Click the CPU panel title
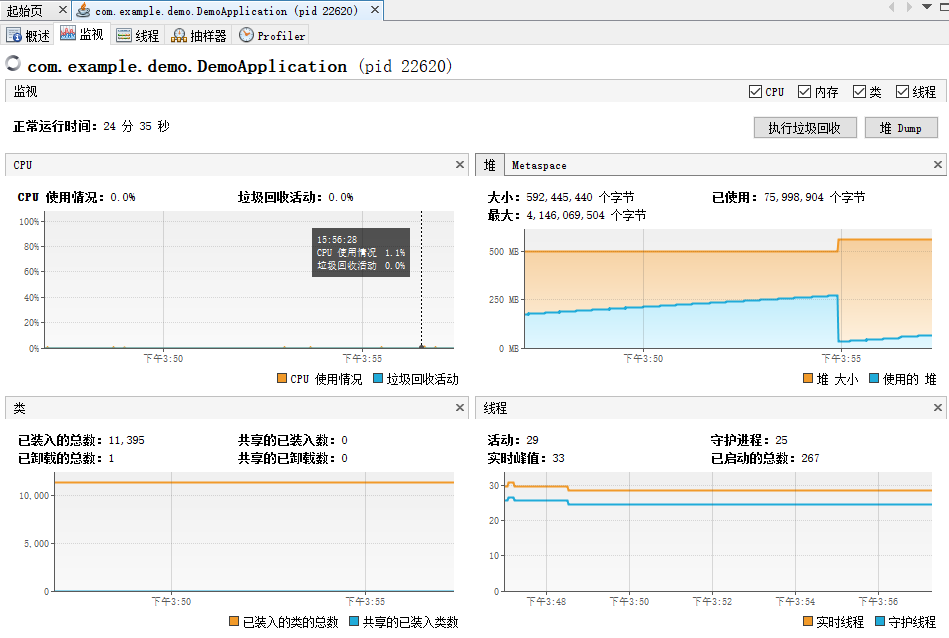The image size is (949, 638). click(23, 165)
